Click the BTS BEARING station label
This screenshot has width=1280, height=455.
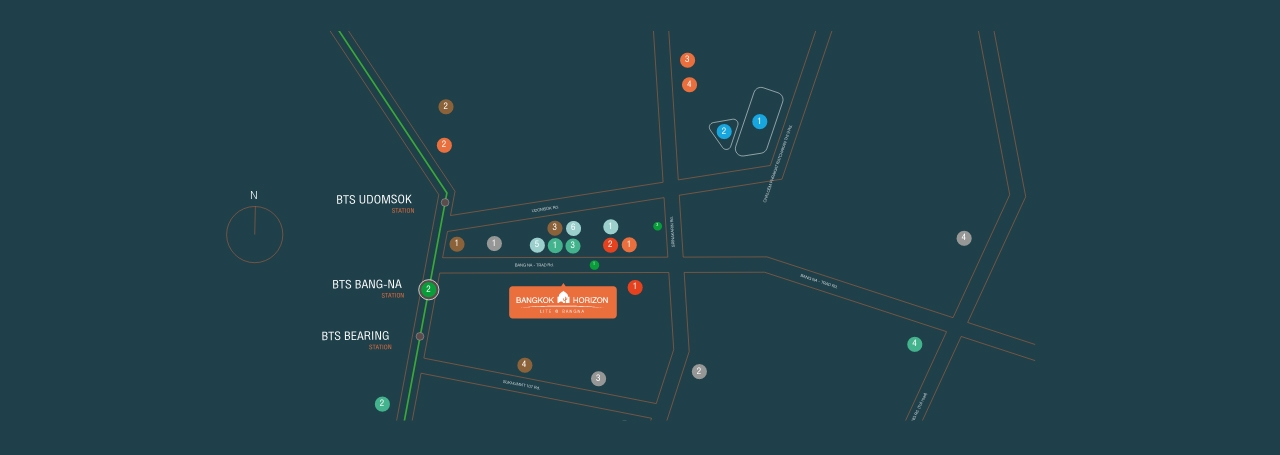tap(355, 336)
